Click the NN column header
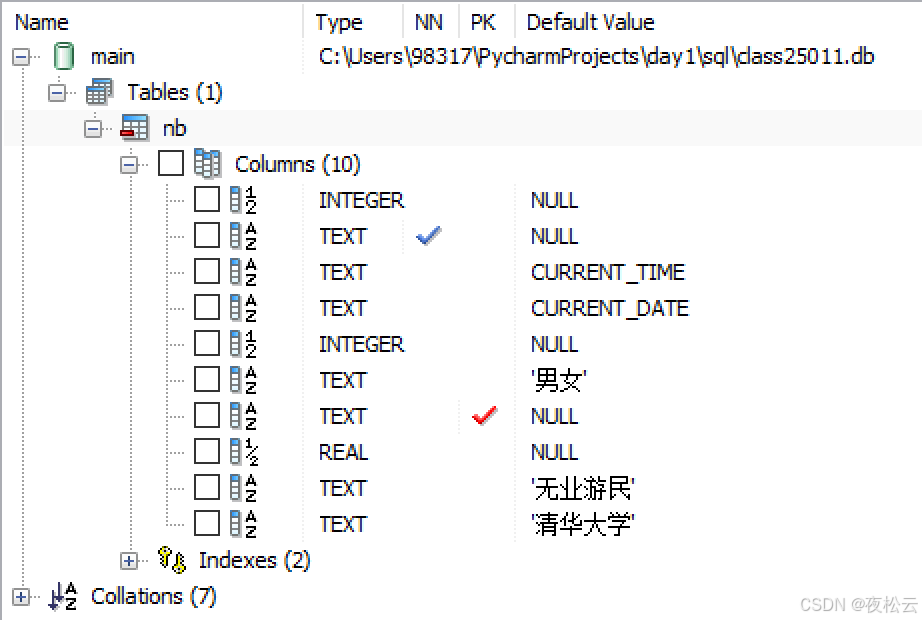922x620 pixels. (429, 22)
